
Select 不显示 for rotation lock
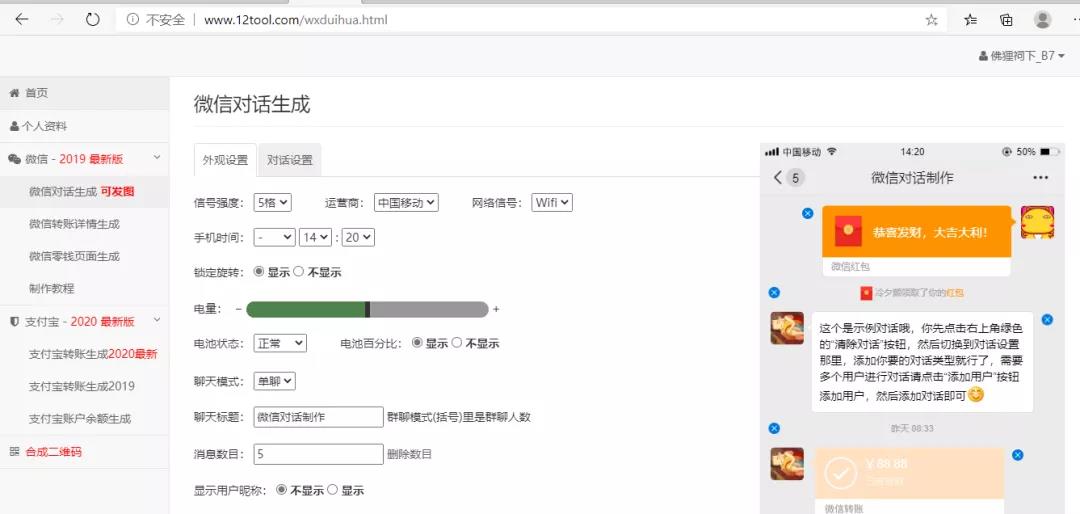pyautogui.click(x=299, y=272)
